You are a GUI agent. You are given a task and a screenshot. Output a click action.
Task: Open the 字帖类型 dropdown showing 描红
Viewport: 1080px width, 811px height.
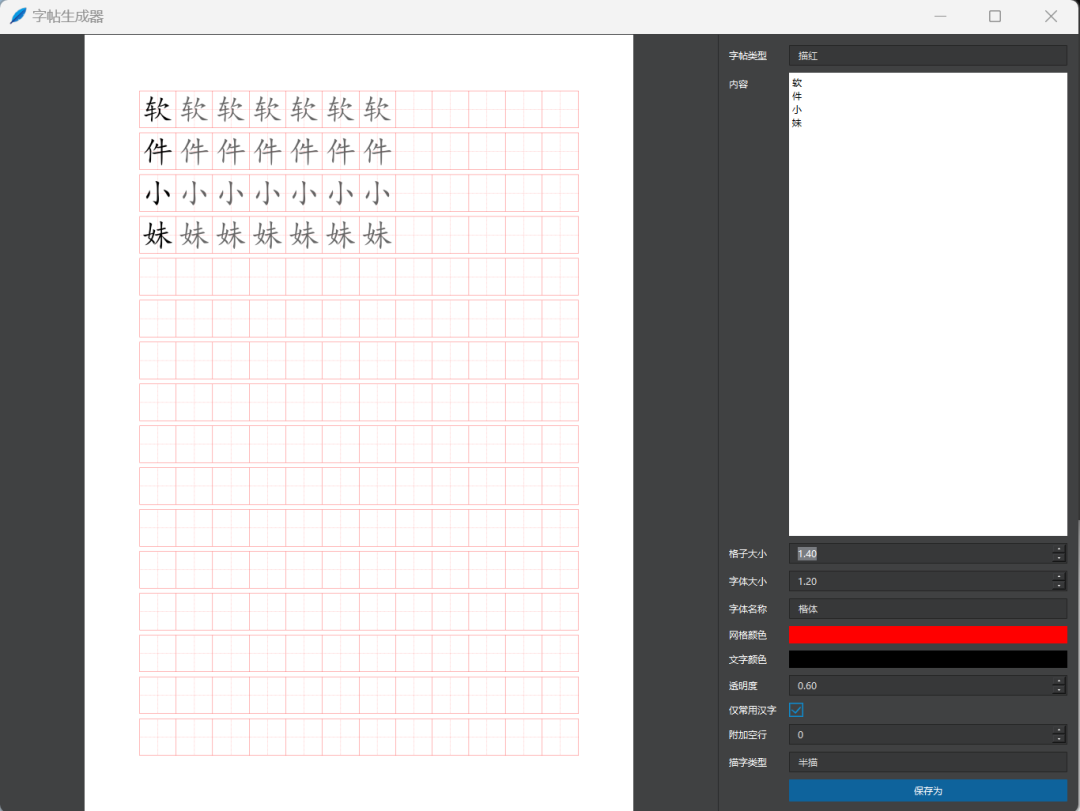click(x=927, y=56)
